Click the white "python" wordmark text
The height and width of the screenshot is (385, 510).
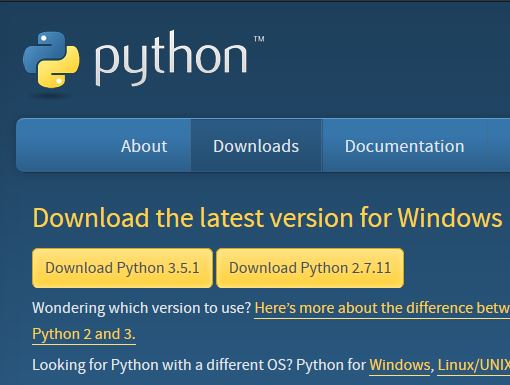tap(171, 58)
